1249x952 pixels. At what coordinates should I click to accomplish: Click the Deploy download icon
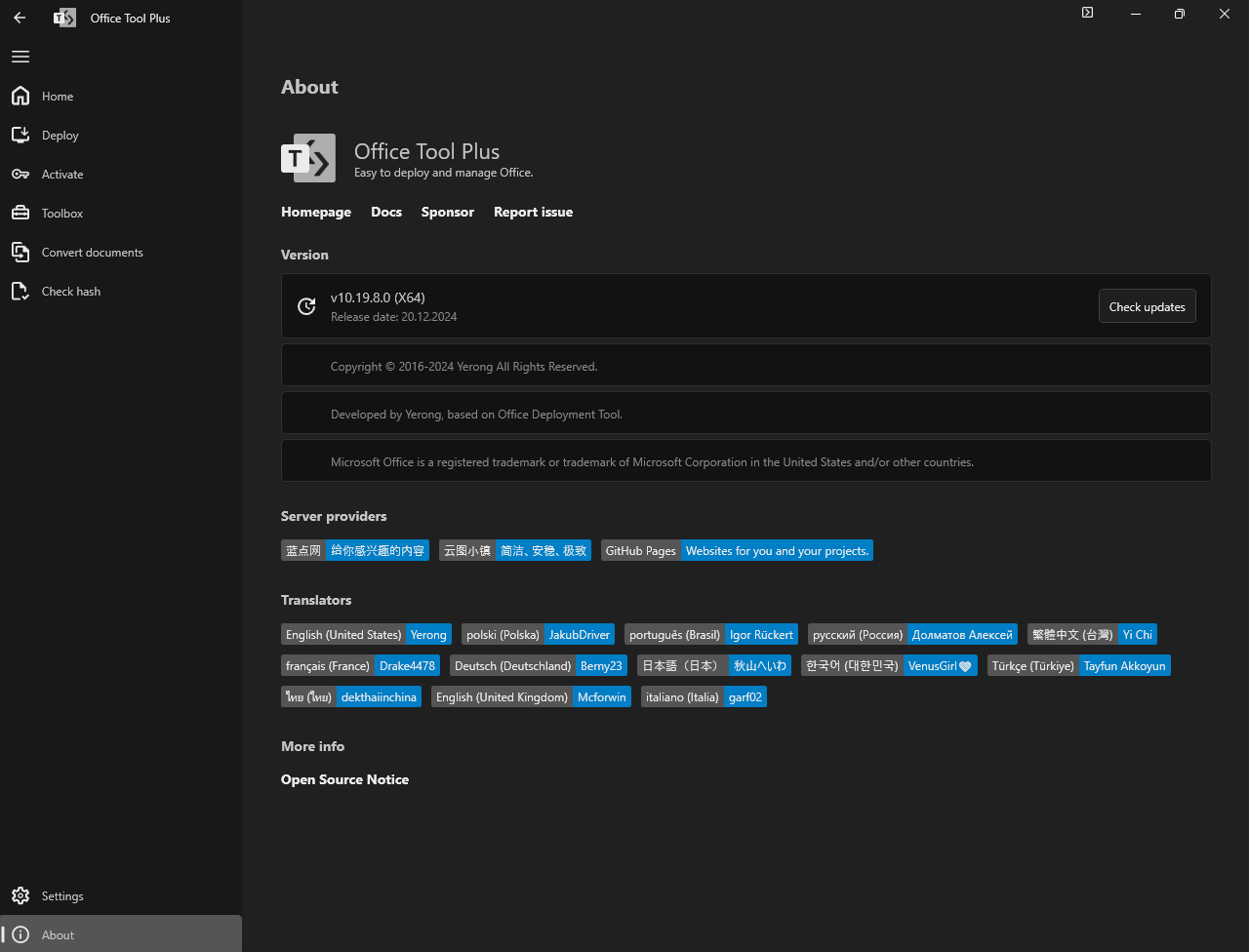(x=20, y=135)
